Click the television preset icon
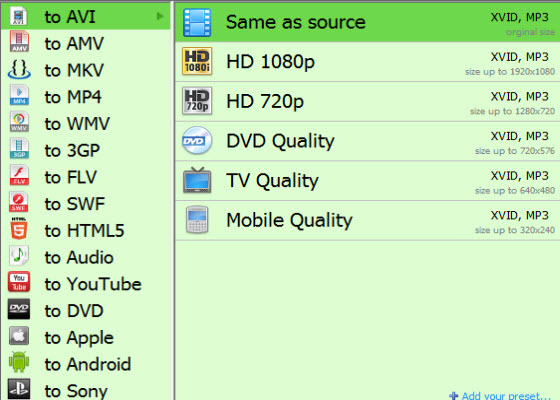560x400 pixels. [197, 180]
